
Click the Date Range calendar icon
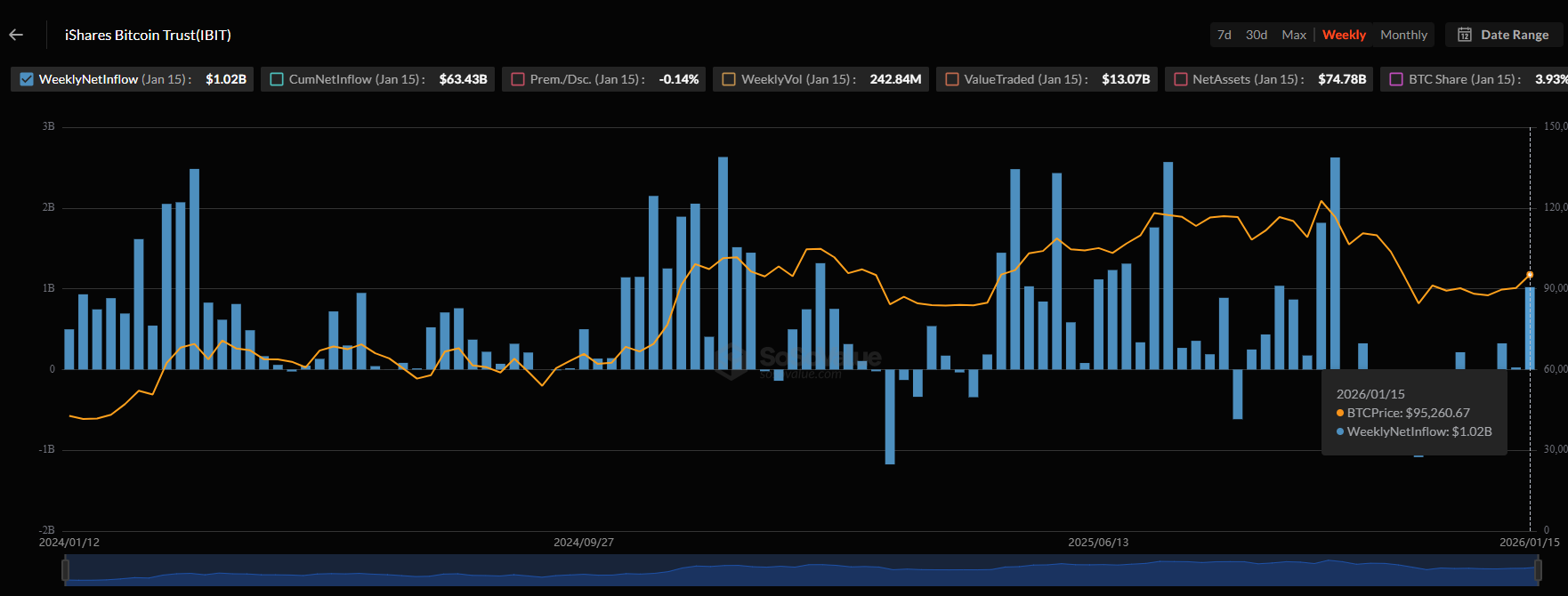pos(1464,35)
